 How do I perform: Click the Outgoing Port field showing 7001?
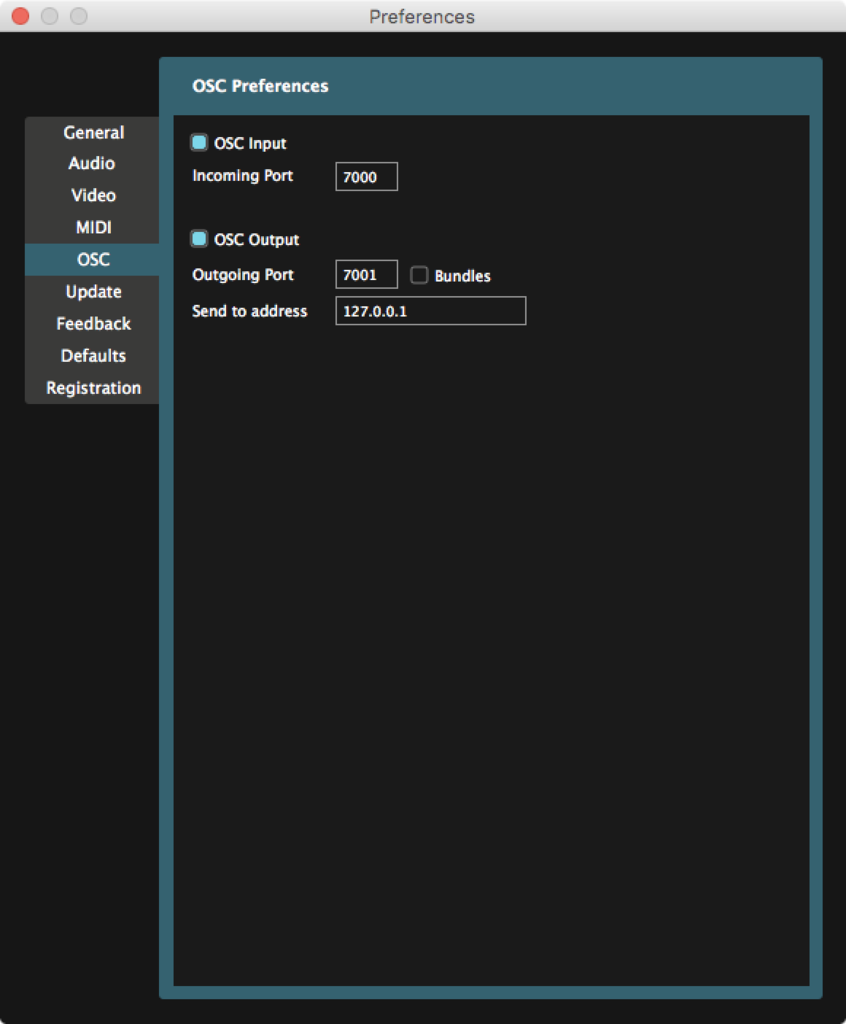click(x=366, y=274)
